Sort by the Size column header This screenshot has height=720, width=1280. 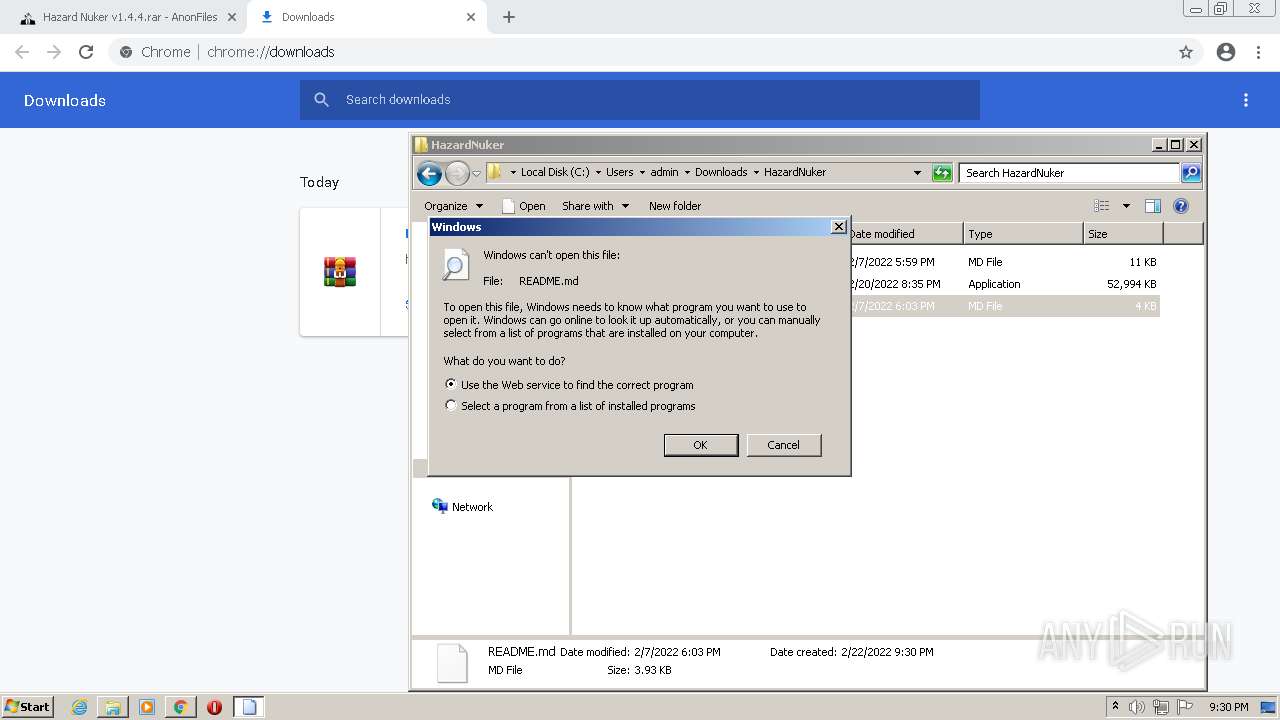(1124, 234)
